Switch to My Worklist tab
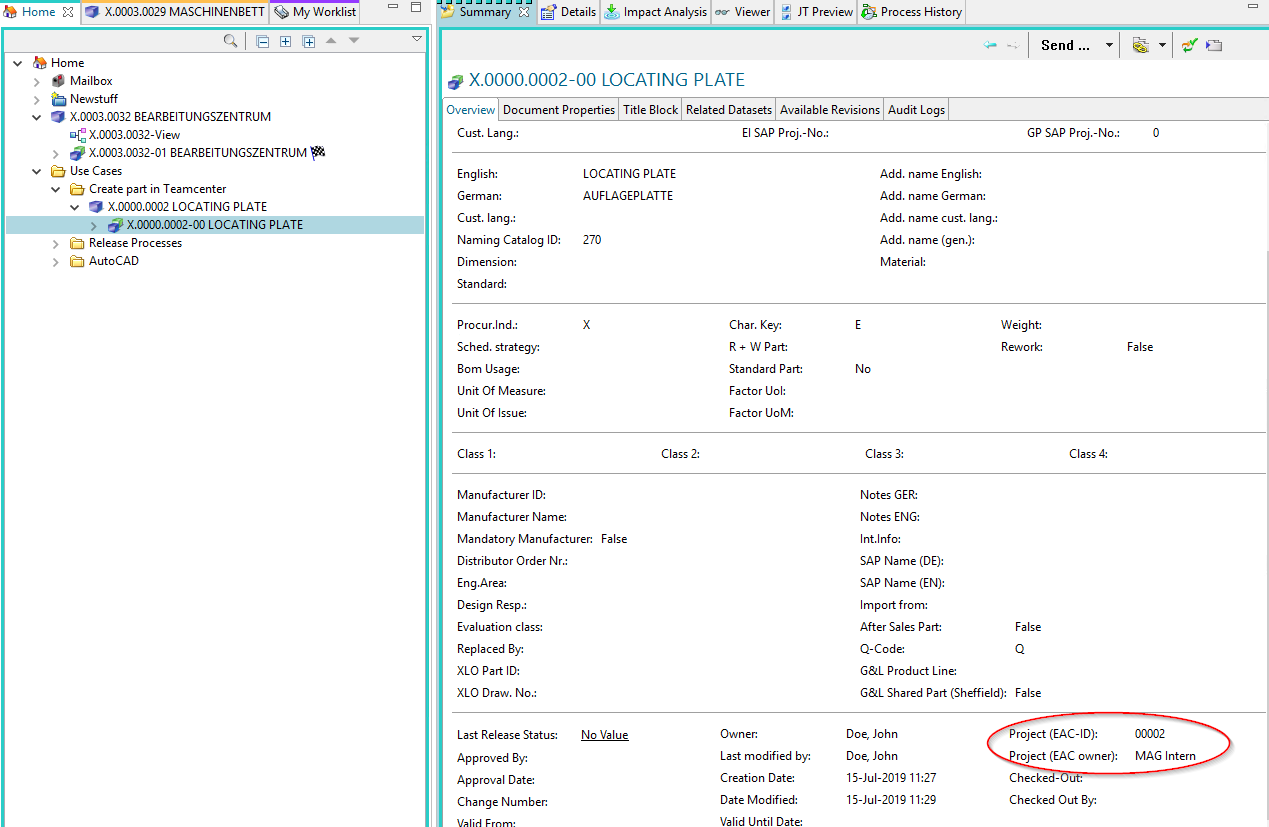The image size is (1269, 827). pyautogui.click(x=315, y=12)
